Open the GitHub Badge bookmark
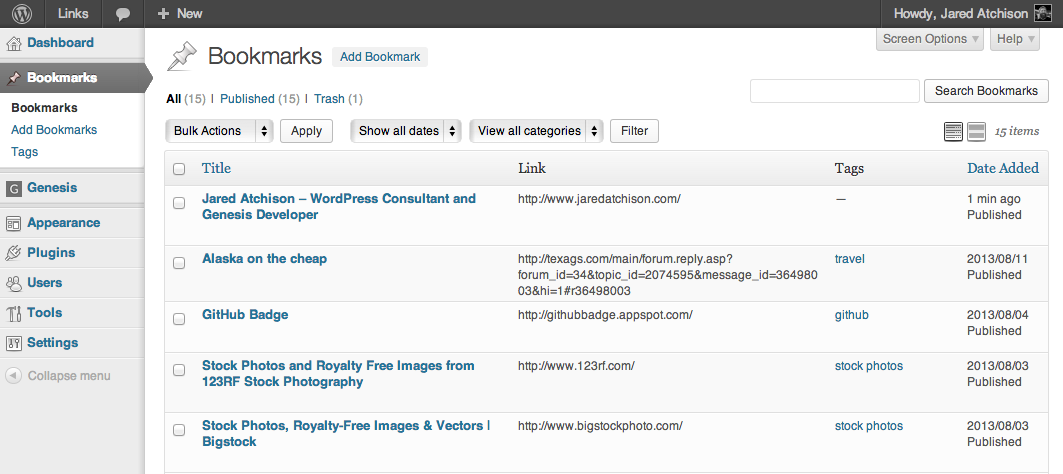Viewport: 1063px width, 474px height. coord(245,315)
